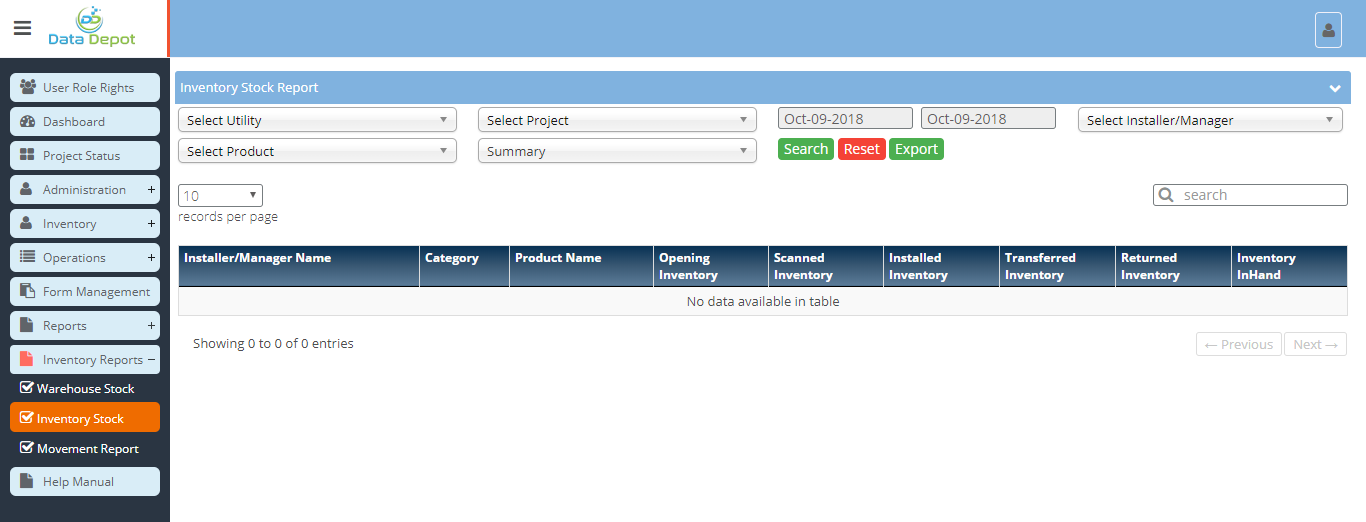Click the green Search button

805,149
